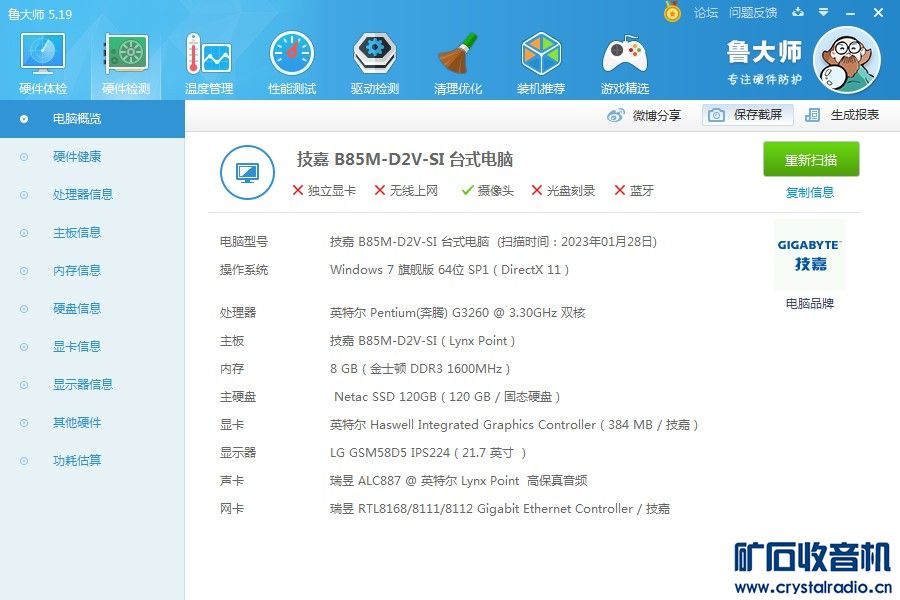
Task: Click 保存截屏 save screenshot button
Action: [x=747, y=115]
